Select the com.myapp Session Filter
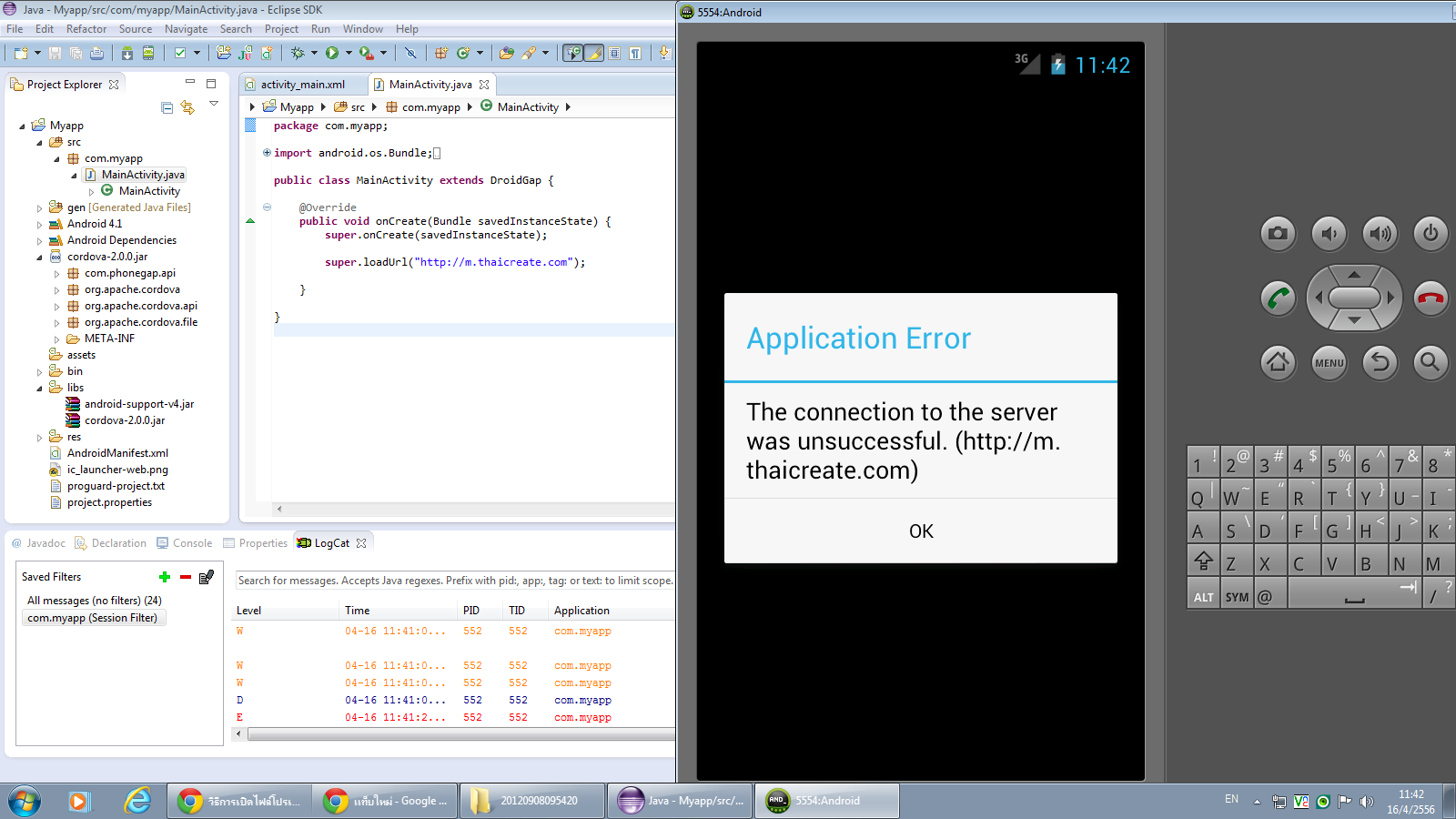1456x819 pixels. (92, 618)
